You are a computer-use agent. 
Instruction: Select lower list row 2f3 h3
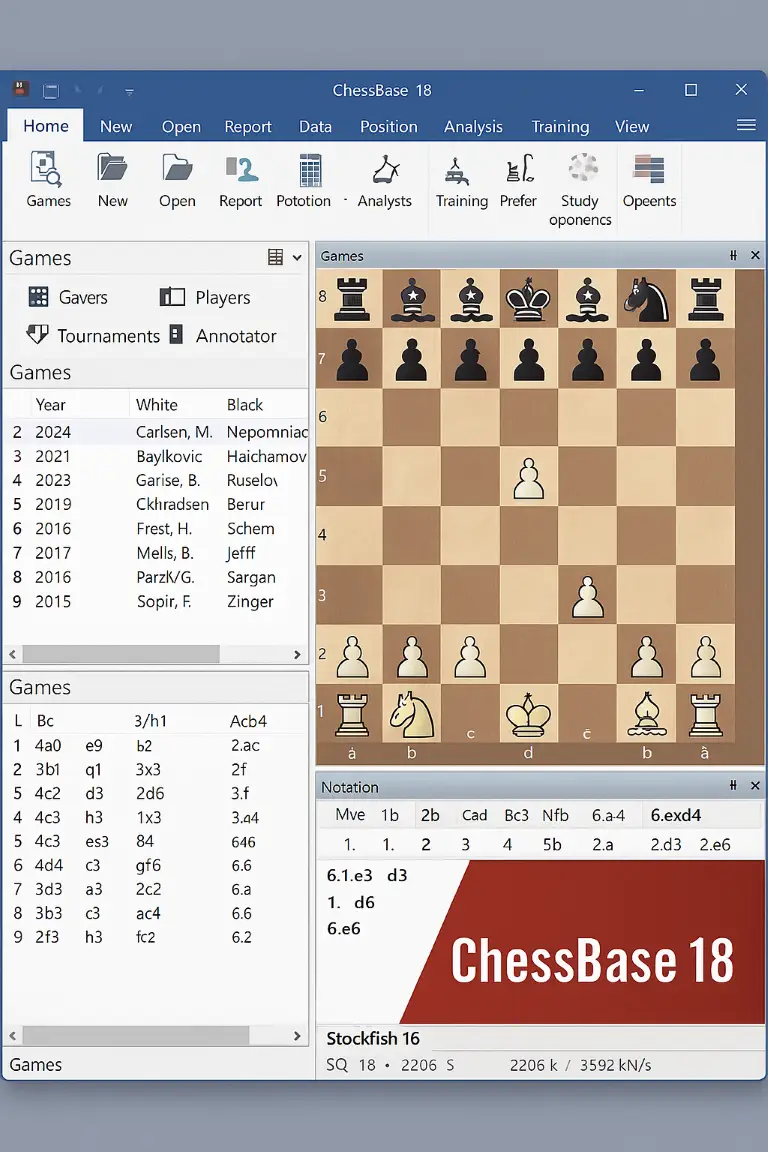[156, 937]
